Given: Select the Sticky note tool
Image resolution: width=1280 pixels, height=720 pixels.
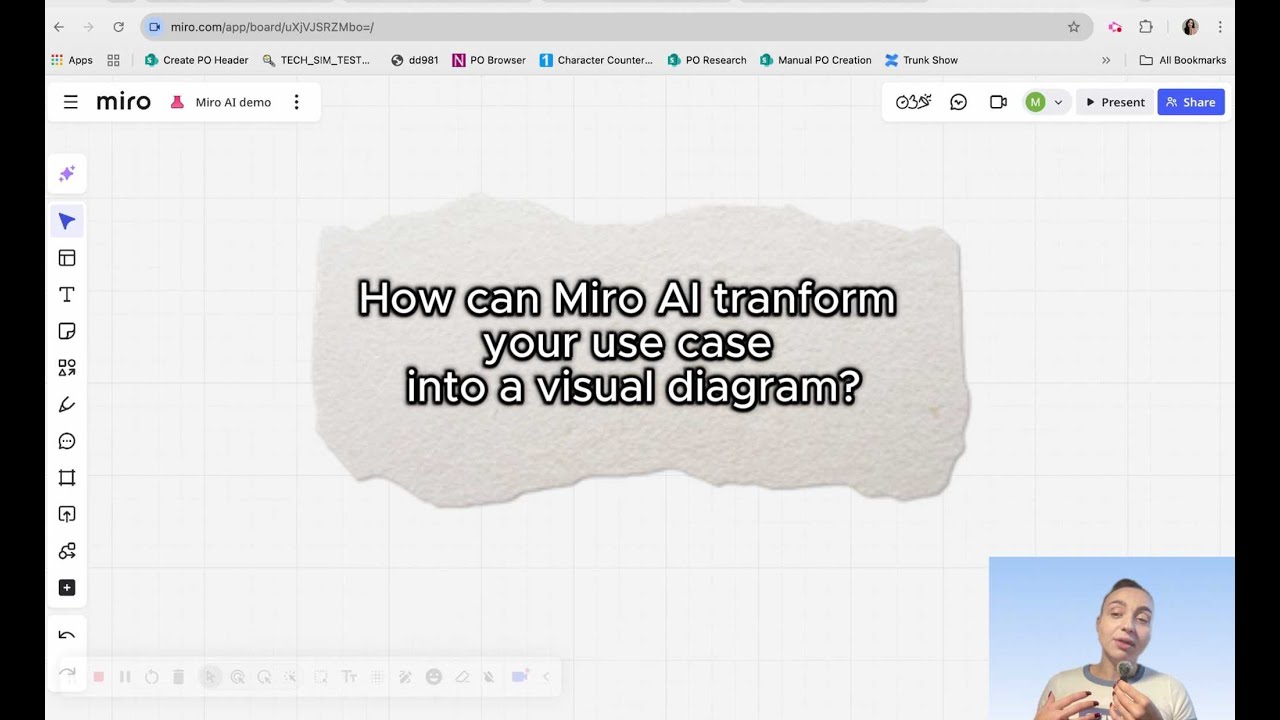Looking at the screenshot, I should (67, 331).
